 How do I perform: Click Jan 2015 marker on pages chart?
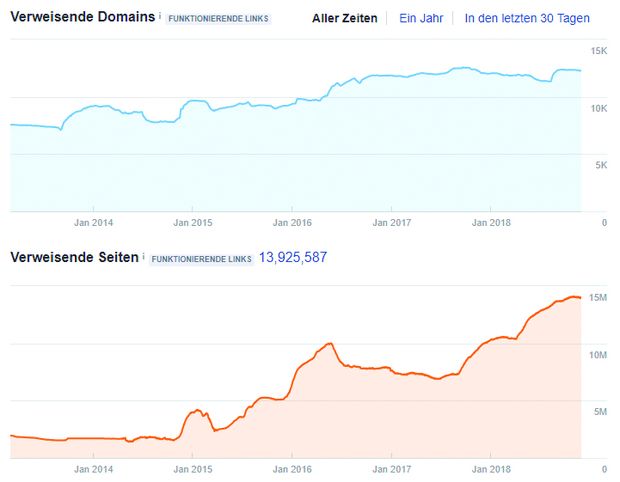tap(193, 469)
